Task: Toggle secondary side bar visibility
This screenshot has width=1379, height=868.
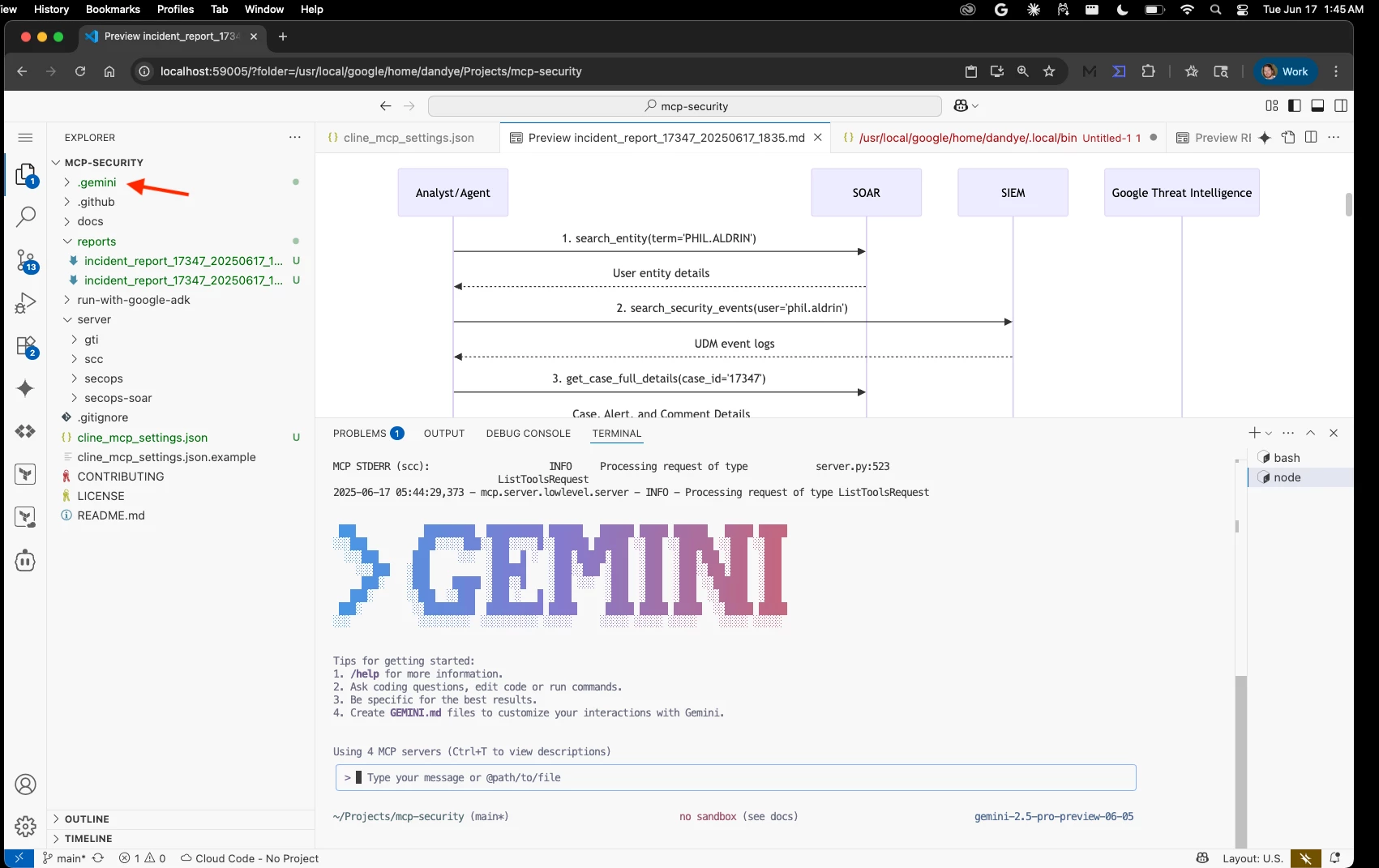Action: pos(1341,106)
